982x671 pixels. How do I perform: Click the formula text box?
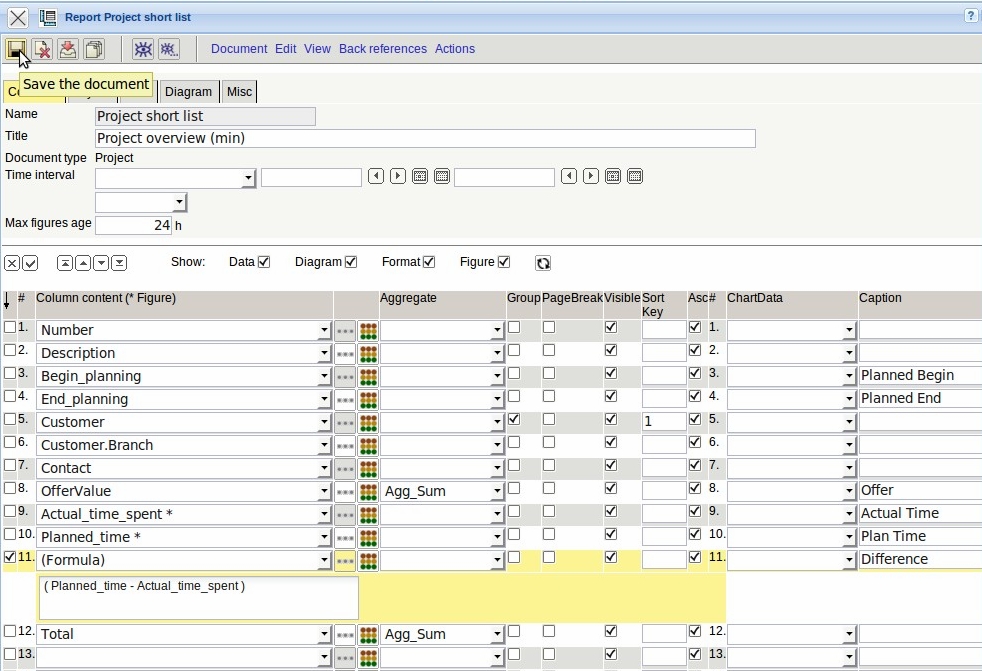click(198, 597)
